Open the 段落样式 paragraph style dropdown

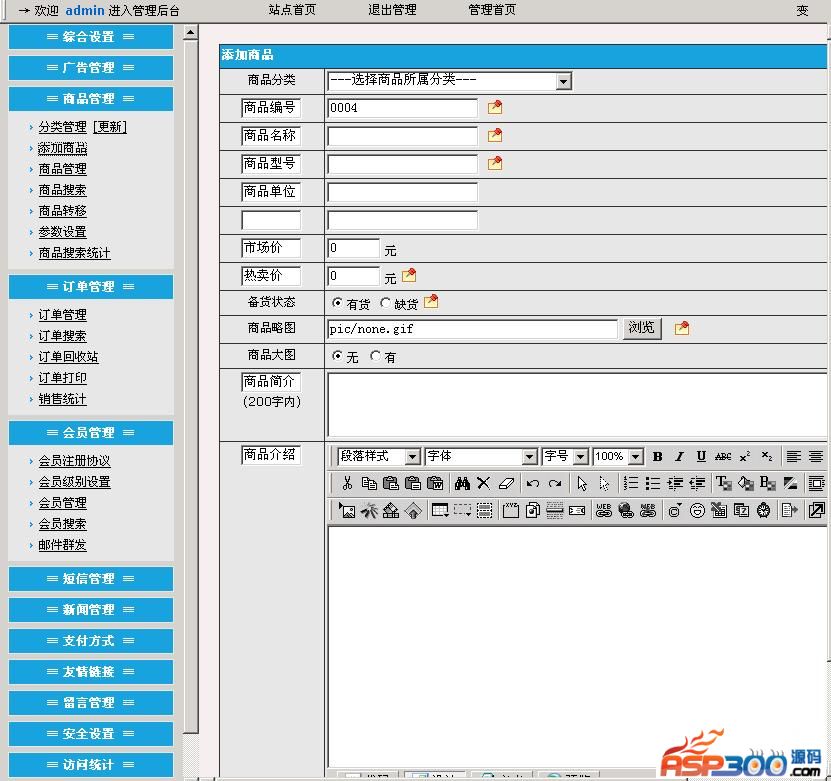tap(379, 457)
